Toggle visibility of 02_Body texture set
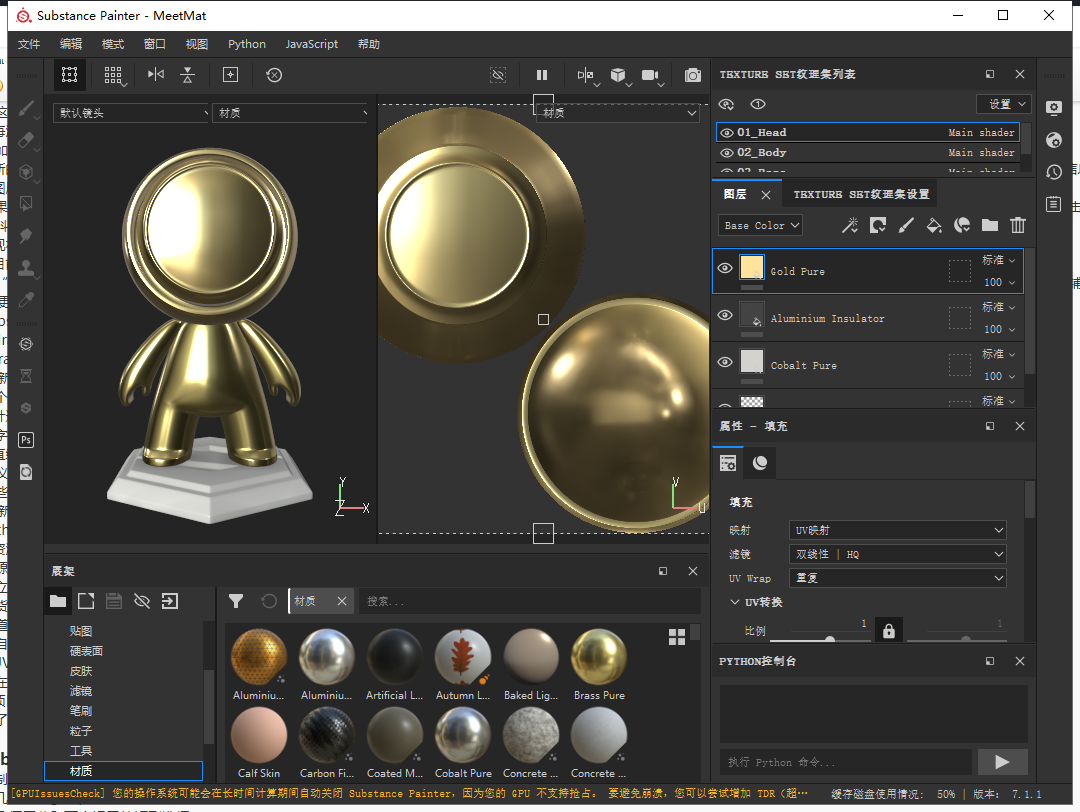Image resolution: width=1080 pixels, height=812 pixels. click(x=727, y=153)
